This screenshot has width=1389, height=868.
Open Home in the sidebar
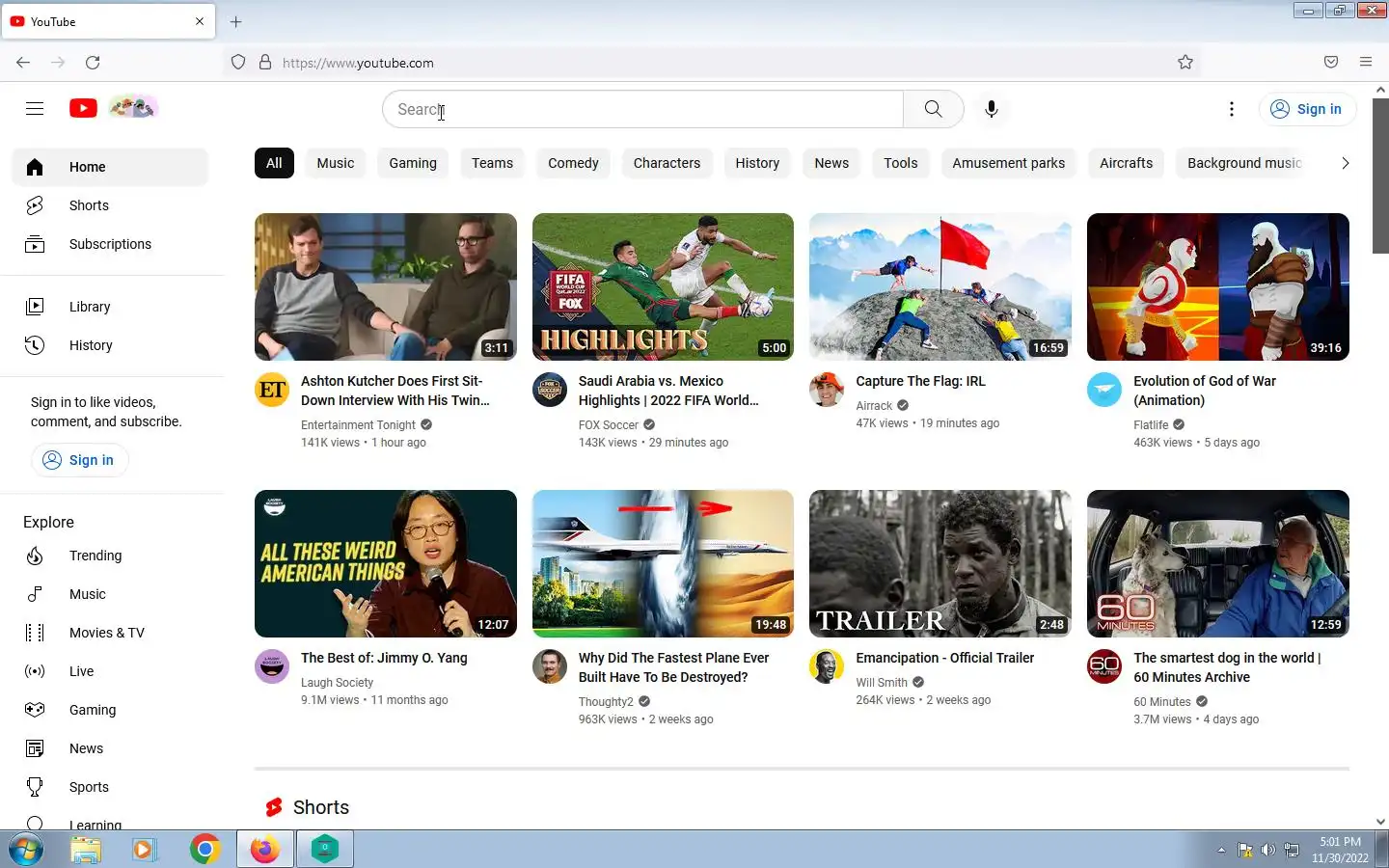(x=110, y=167)
